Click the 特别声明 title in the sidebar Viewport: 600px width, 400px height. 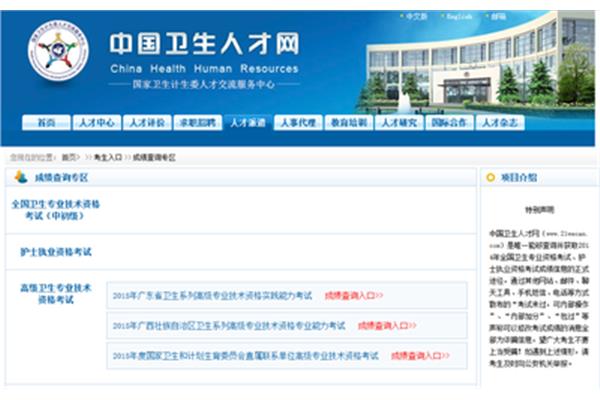click(x=540, y=210)
